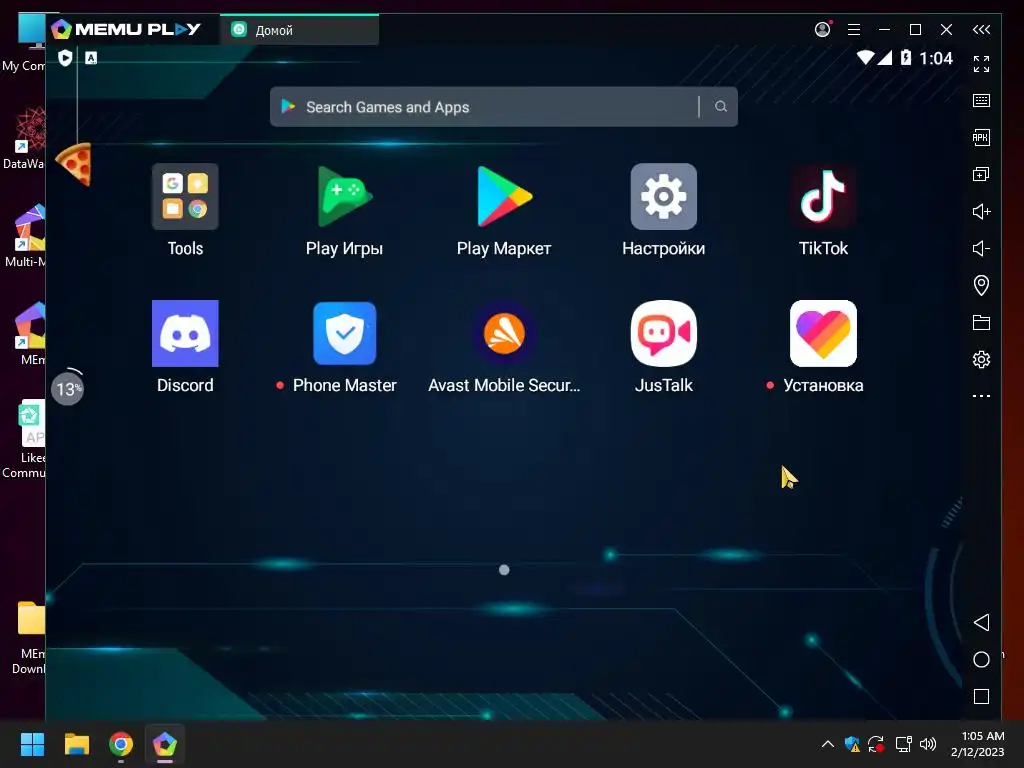Click the Windows Security tray icon

[x=852, y=744]
